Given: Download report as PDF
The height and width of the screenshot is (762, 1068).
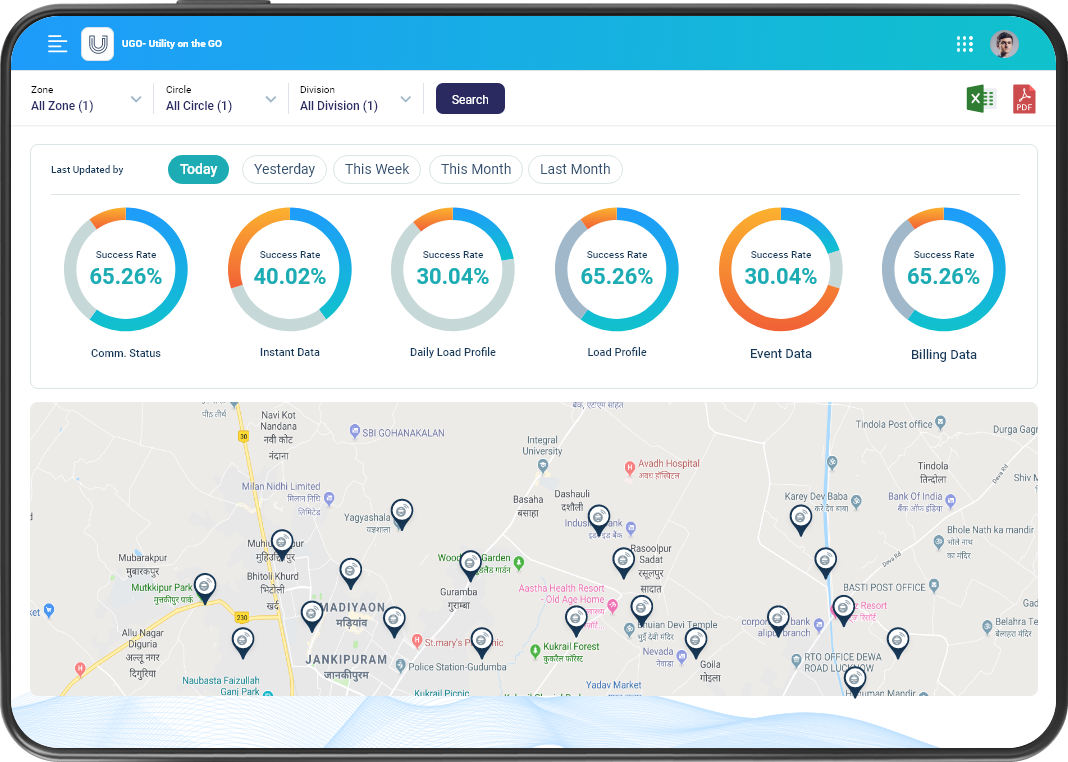Looking at the screenshot, I should tap(1024, 99).
